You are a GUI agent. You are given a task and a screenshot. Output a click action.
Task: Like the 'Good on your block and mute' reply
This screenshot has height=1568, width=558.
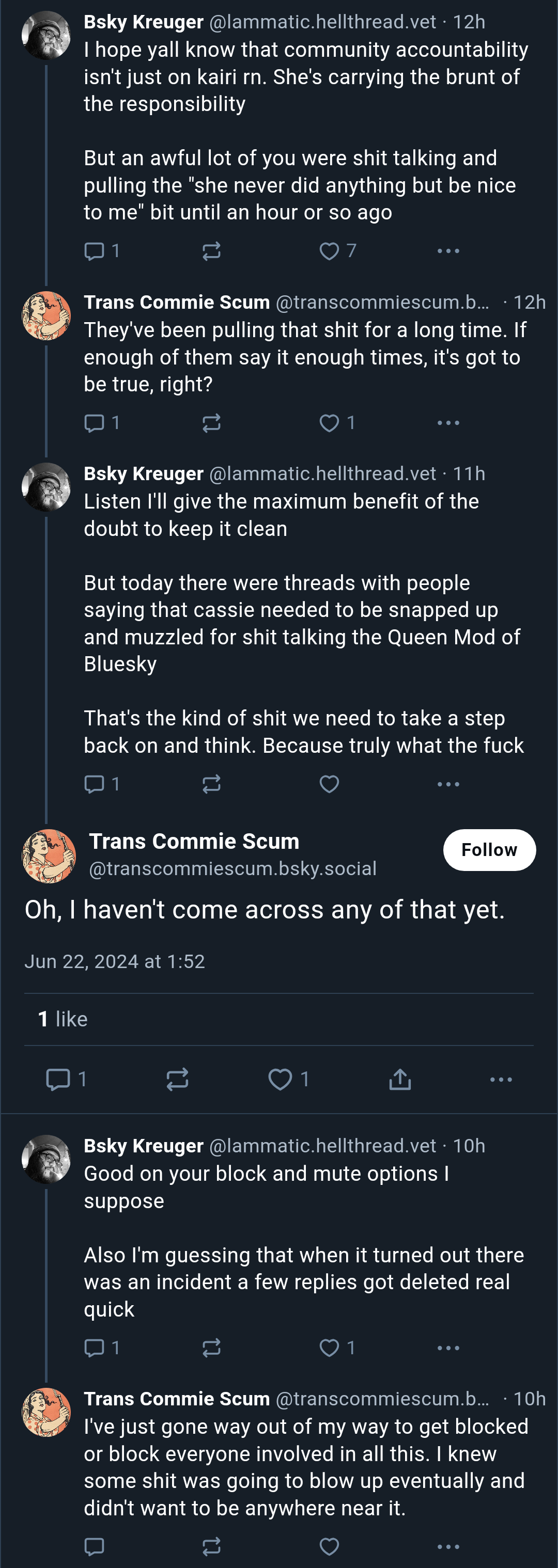330,1348
